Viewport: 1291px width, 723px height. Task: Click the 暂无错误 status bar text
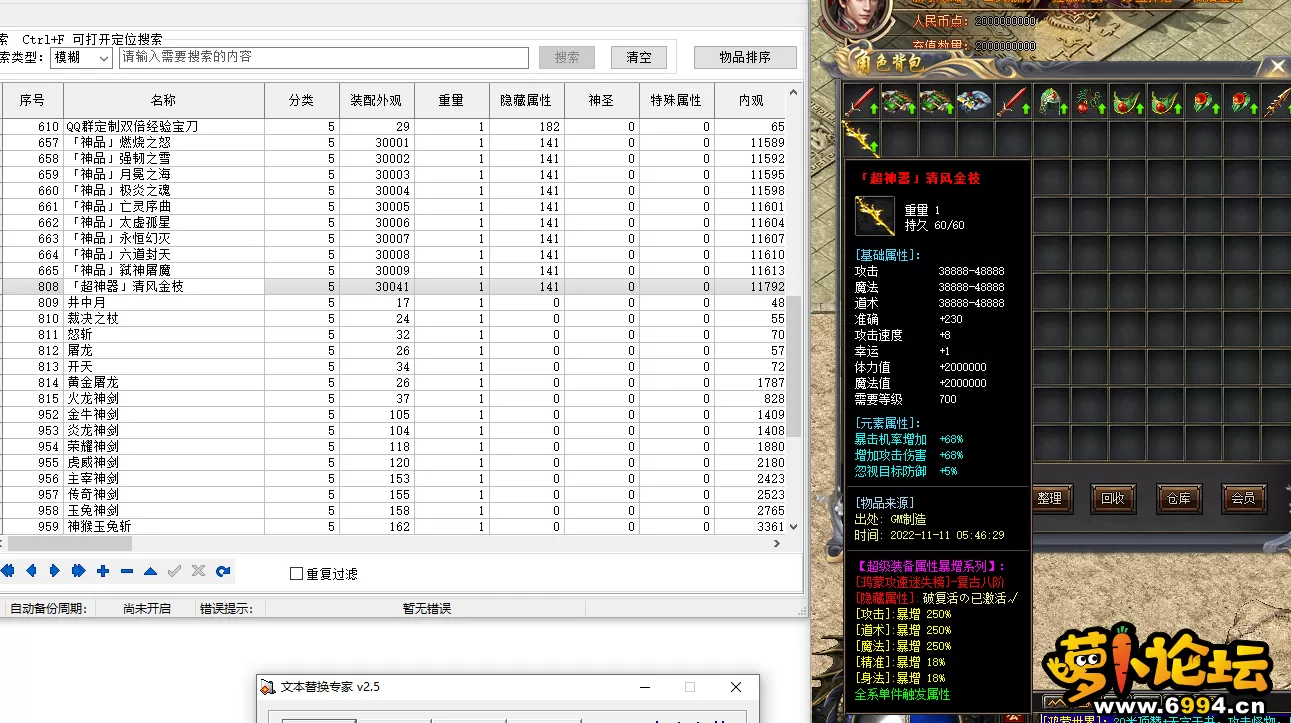pyautogui.click(x=427, y=608)
